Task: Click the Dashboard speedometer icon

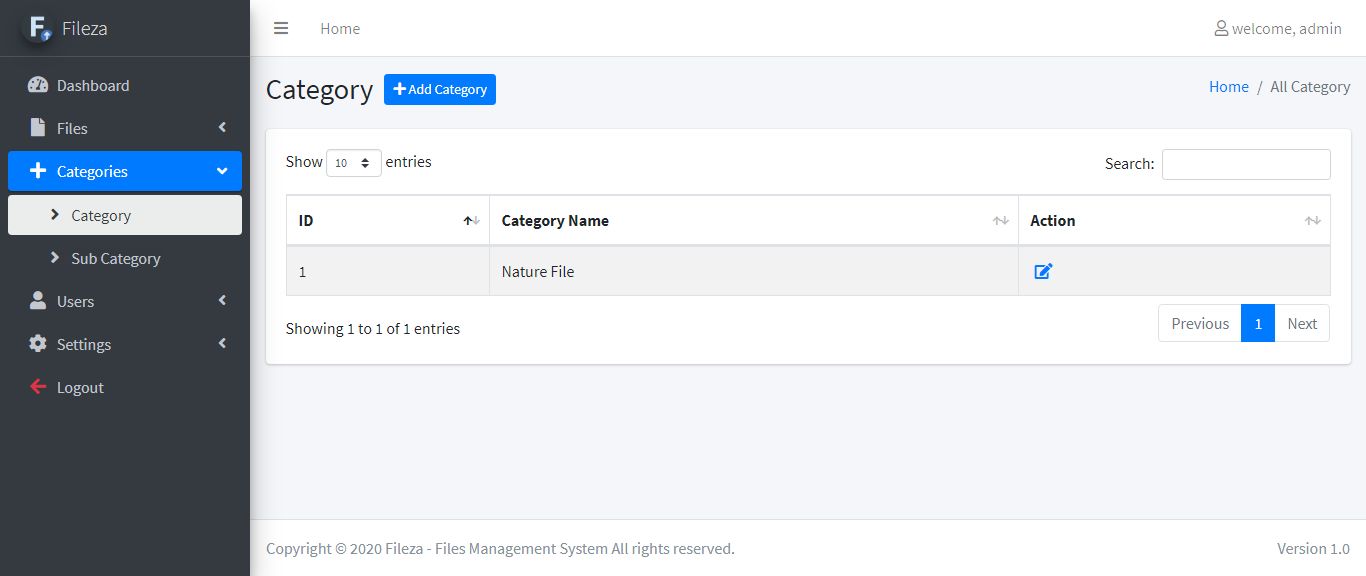Action: [38, 85]
